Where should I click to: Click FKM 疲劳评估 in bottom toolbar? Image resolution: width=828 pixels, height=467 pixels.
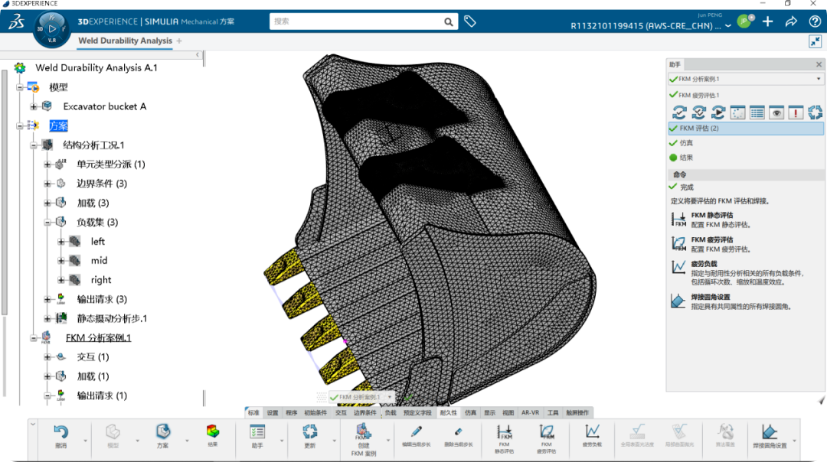(547, 432)
